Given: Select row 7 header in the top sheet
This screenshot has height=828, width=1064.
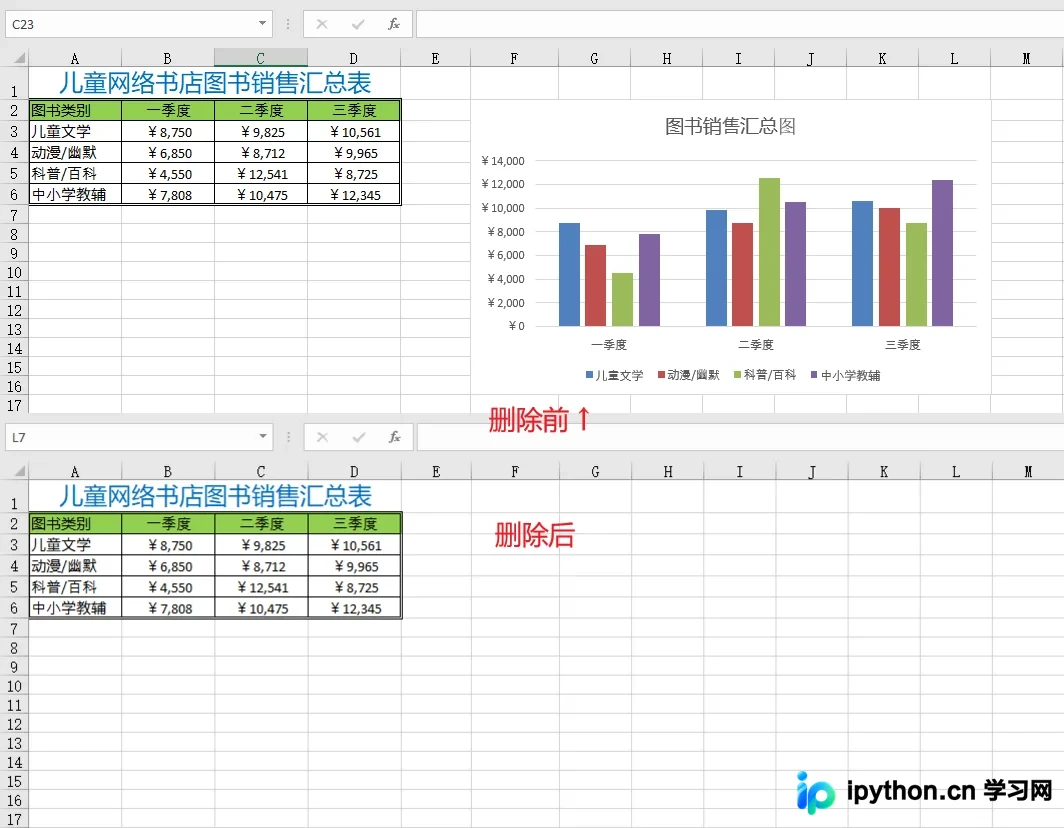Looking at the screenshot, I should tap(14, 215).
